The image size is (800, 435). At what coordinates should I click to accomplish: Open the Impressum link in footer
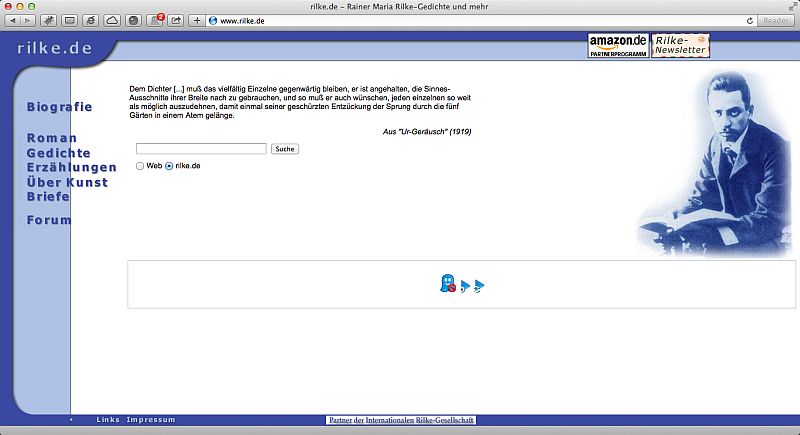point(151,420)
